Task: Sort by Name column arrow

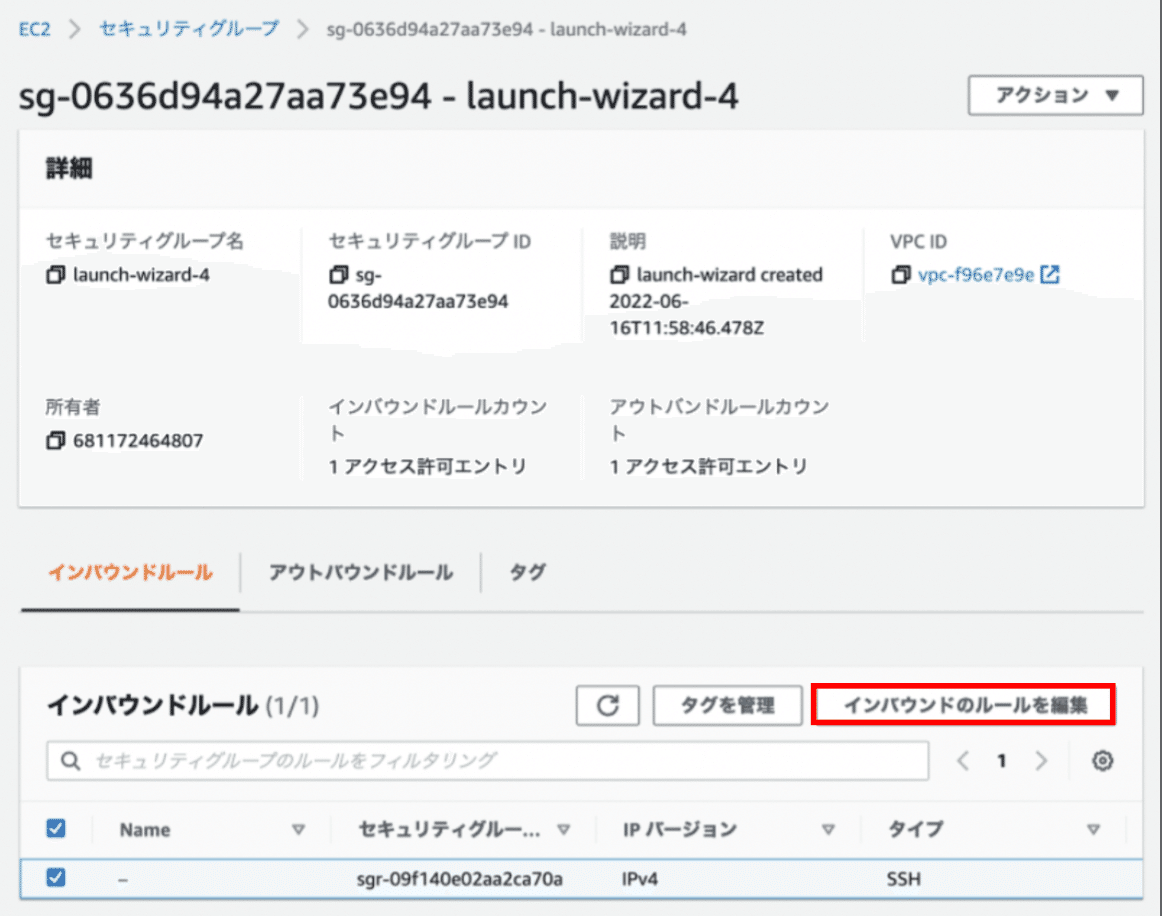Action: point(299,829)
